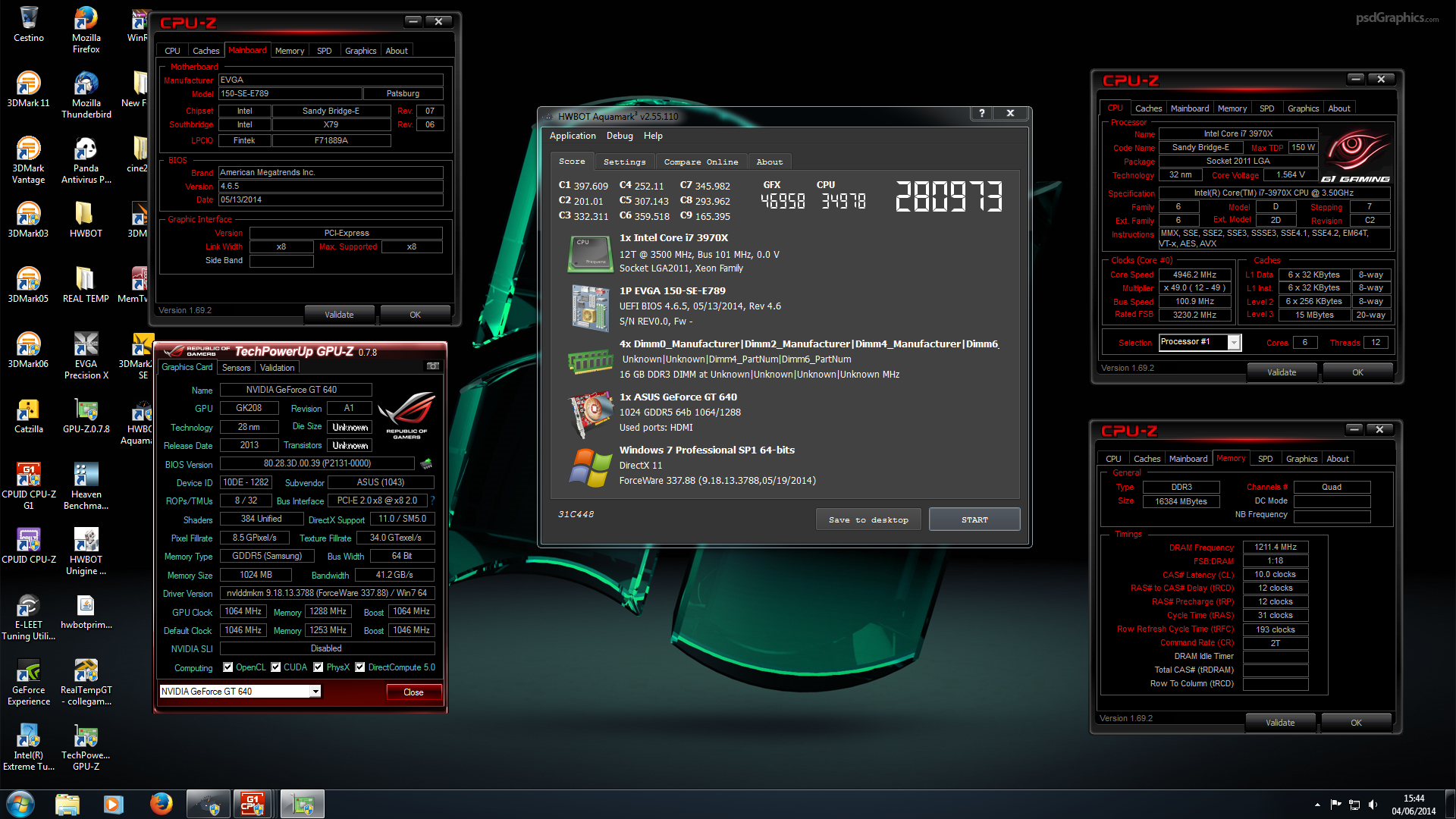Open the Debug menu in Aquamark

pos(620,136)
